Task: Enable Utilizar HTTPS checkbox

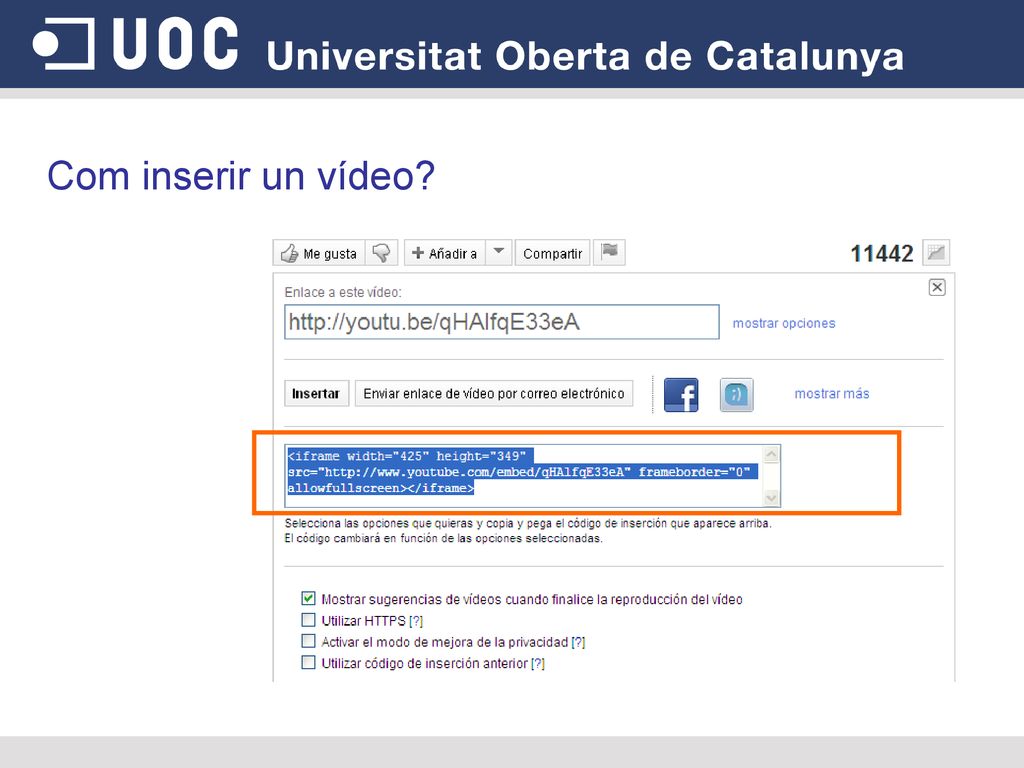Action: 308,620
